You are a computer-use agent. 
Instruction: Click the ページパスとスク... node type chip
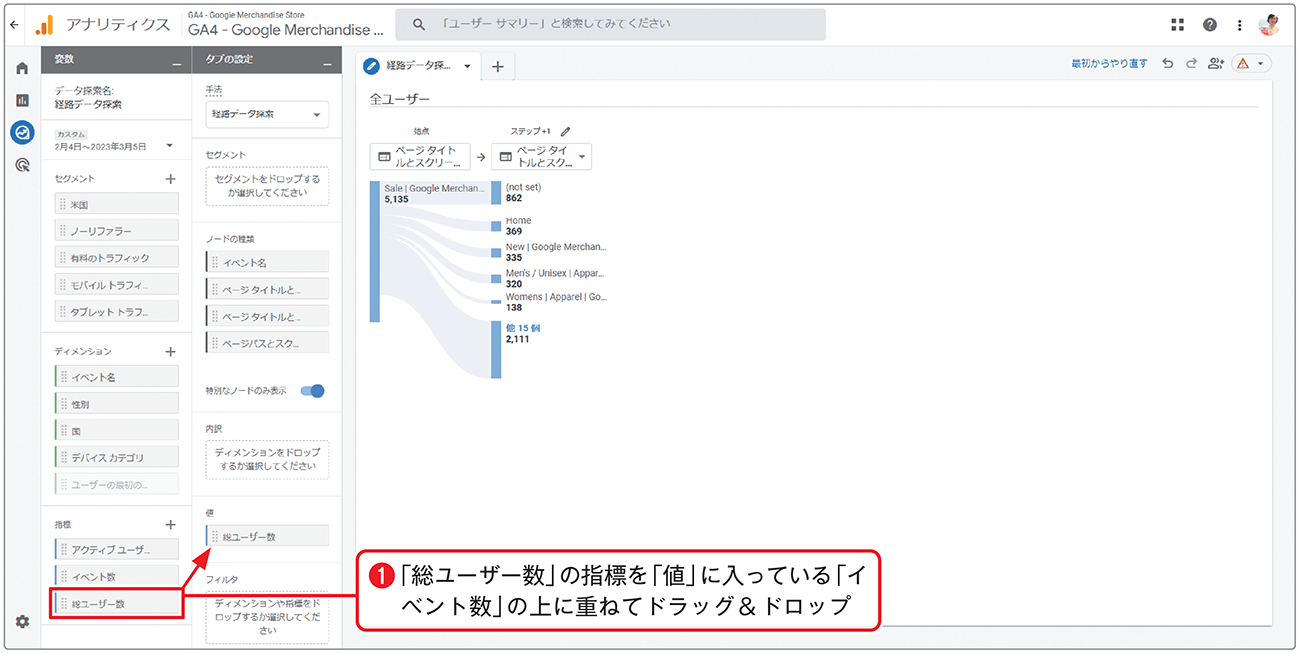267,343
